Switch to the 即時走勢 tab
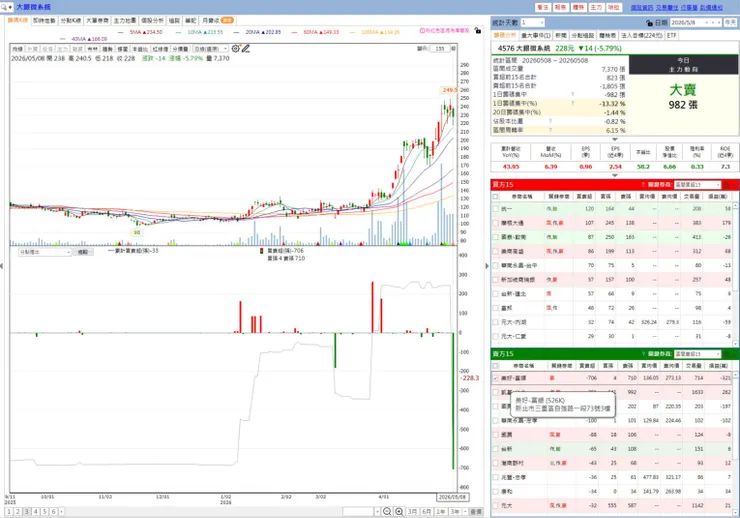This screenshot has height=518, width=740. tap(44, 20)
